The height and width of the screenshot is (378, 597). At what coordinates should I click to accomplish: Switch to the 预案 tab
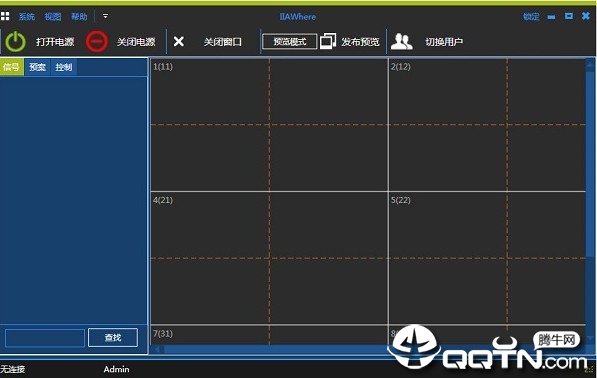[x=37, y=67]
